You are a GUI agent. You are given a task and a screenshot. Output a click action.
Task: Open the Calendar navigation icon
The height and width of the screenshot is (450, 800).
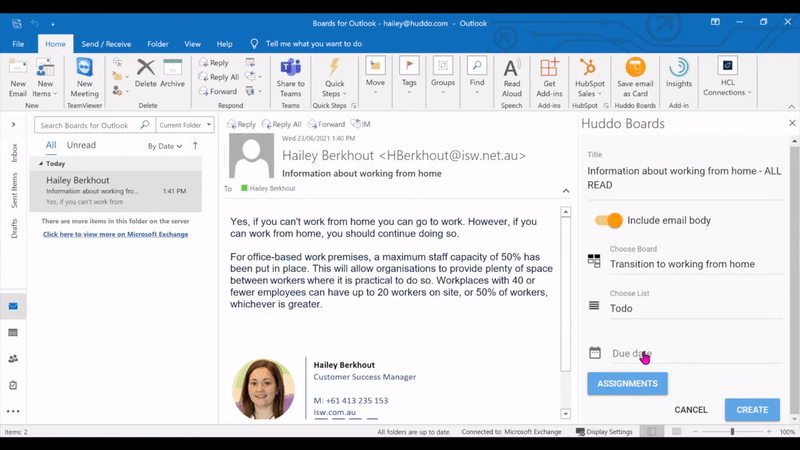pos(13,333)
